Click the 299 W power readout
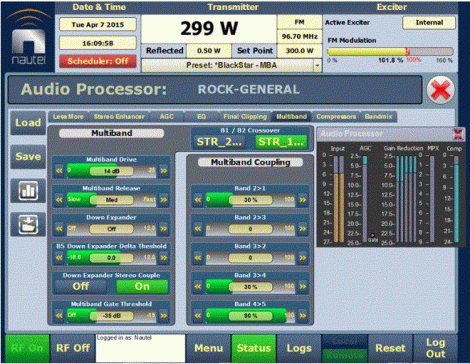Screen dimensions: 470x364 [x=209, y=28]
